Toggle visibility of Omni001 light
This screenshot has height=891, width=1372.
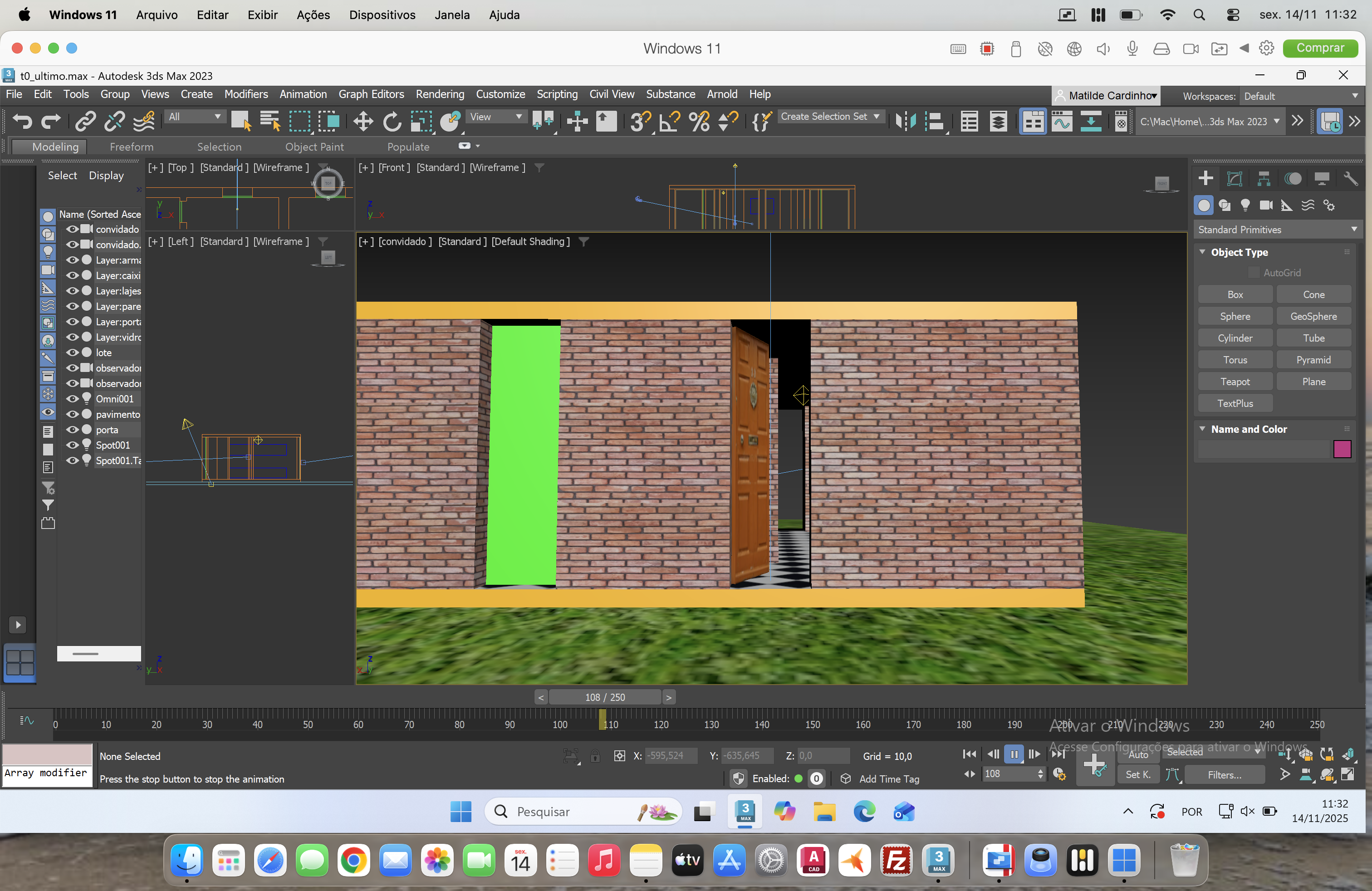click(x=73, y=399)
